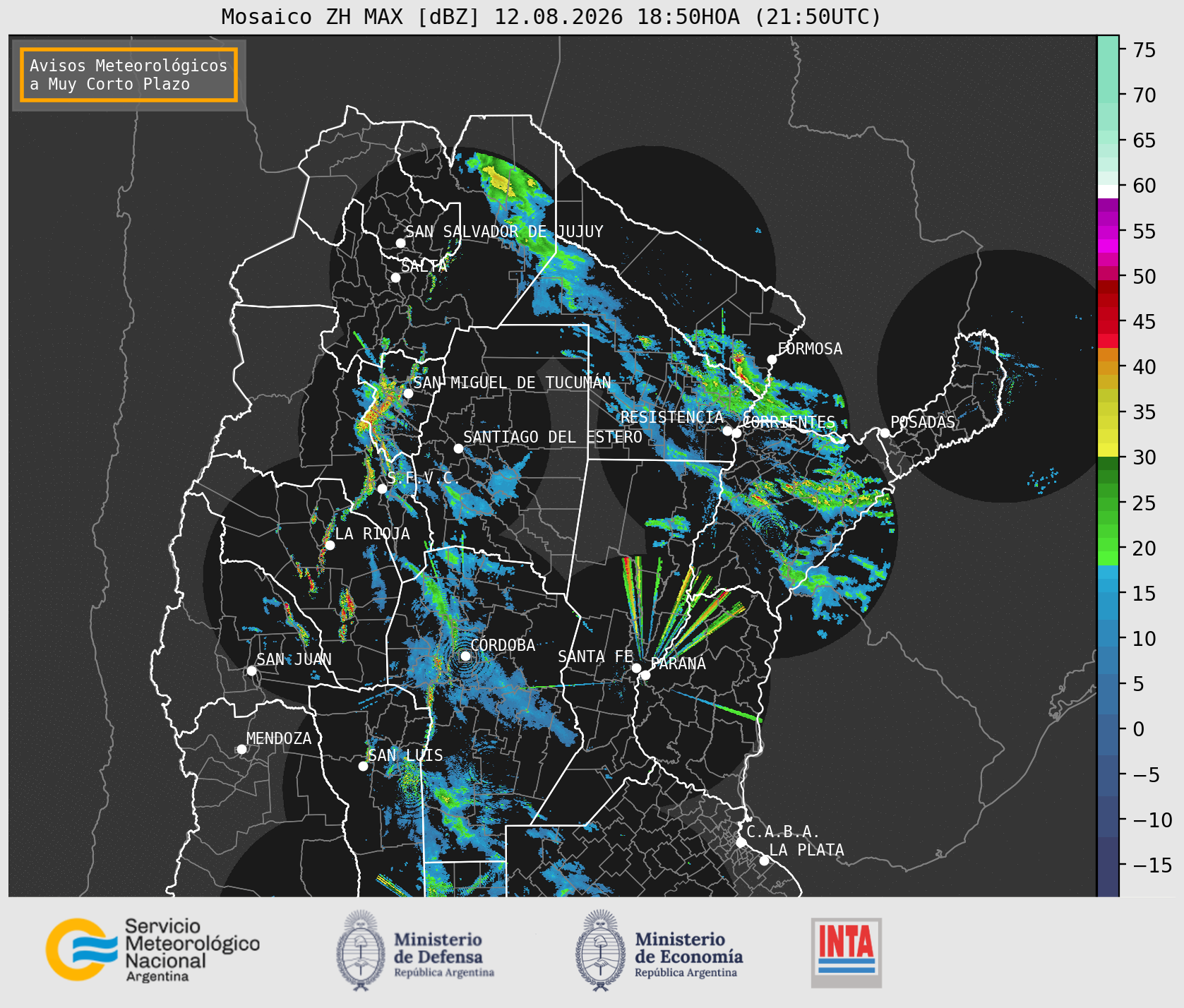The width and height of the screenshot is (1184, 1008).
Task: Click the SAN SALVADOR DE JUJUY label
Action: point(504,232)
